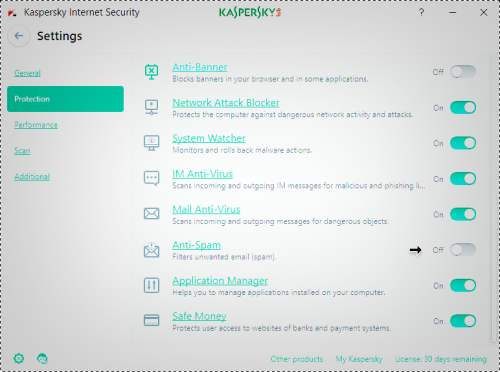Click the Network Attack Blocker icon
The image size is (500, 372).
coord(151,107)
